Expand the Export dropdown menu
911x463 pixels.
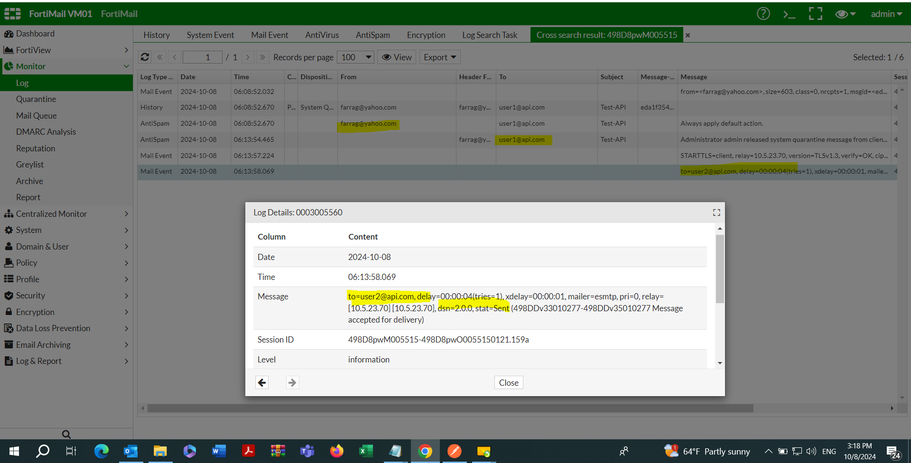[x=440, y=58]
